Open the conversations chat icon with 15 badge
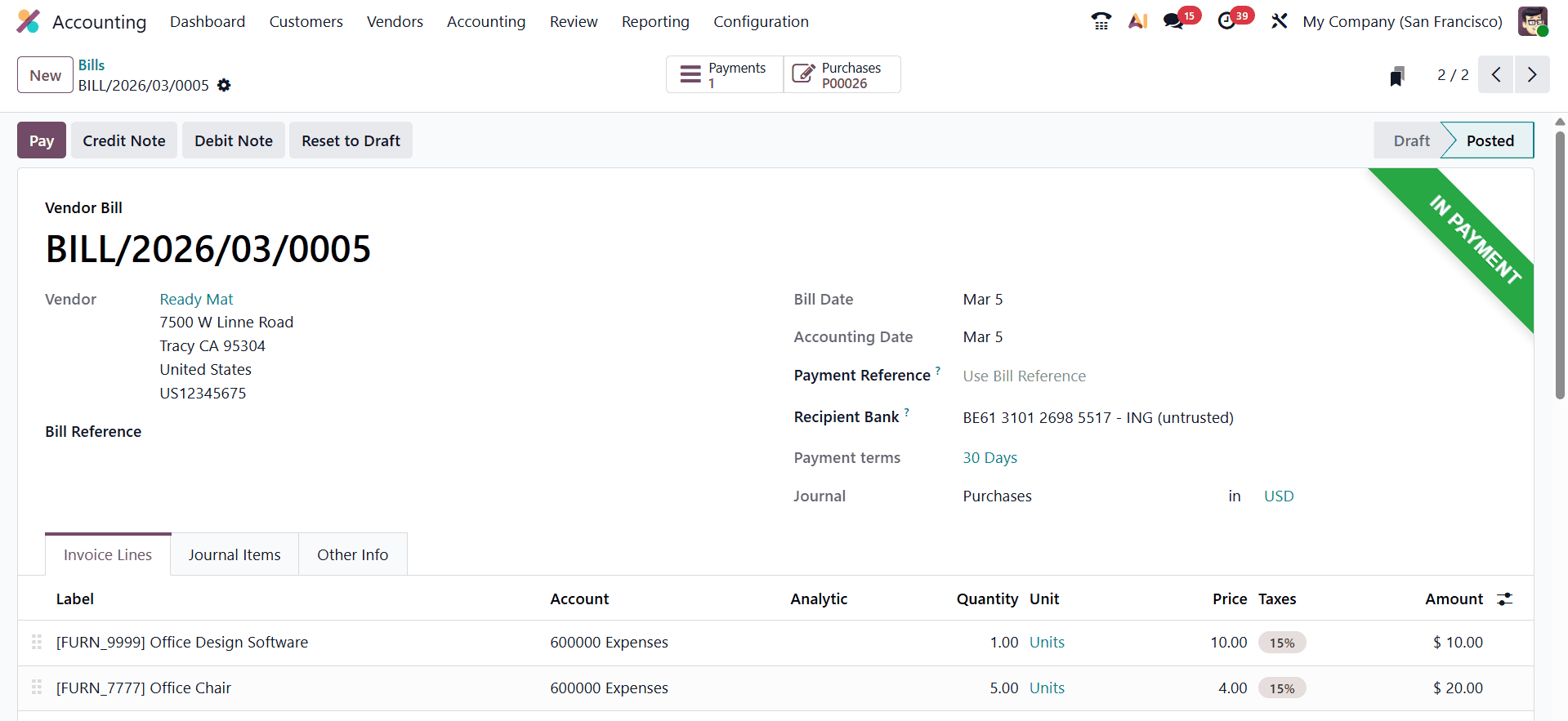The height and width of the screenshot is (721, 1568). (x=1174, y=21)
